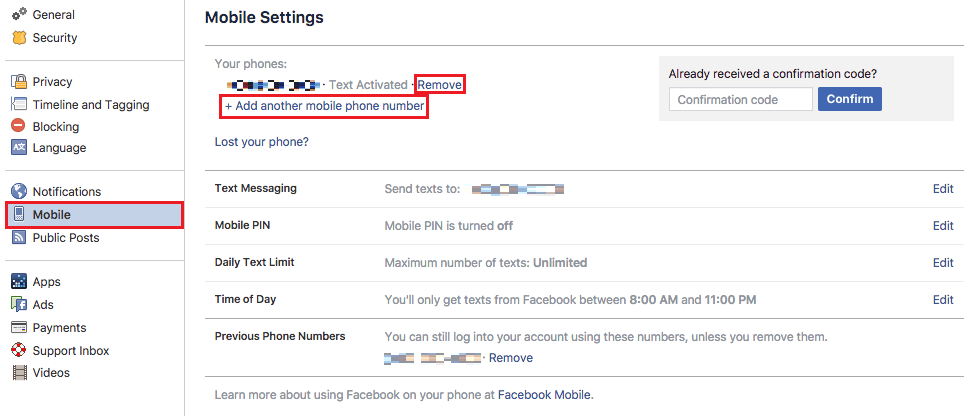The image size is (965, 416).
Task: Edit the Daily Text Limit setting
Action: click(942, 263)
